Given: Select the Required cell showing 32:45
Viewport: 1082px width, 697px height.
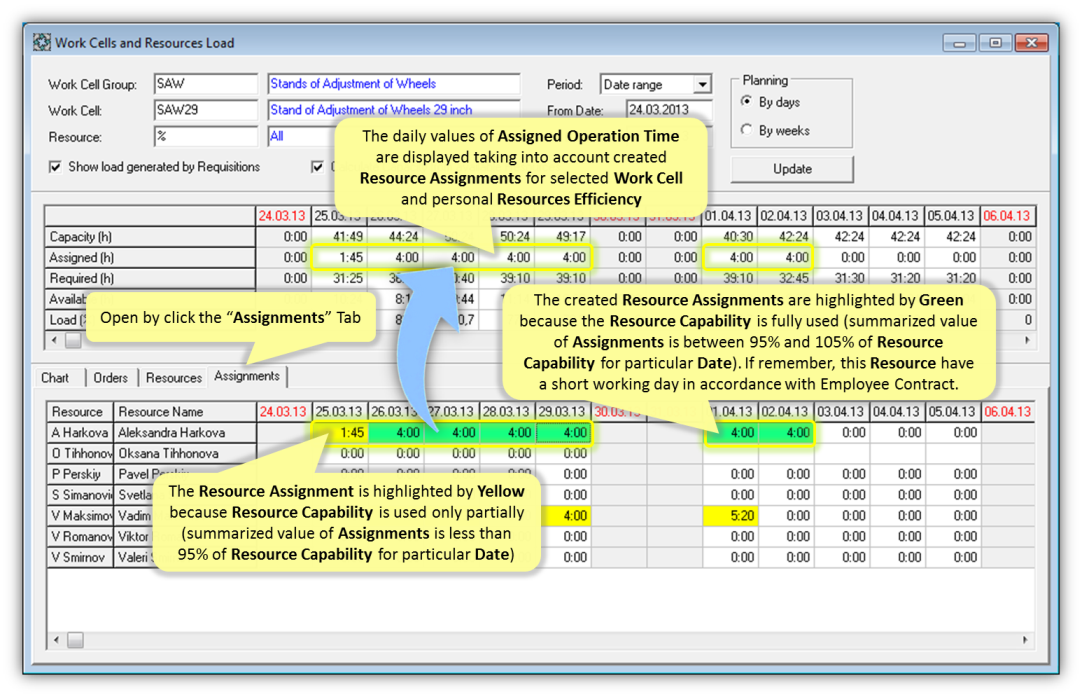Looking at the screenshot, I should click(785, 278).
